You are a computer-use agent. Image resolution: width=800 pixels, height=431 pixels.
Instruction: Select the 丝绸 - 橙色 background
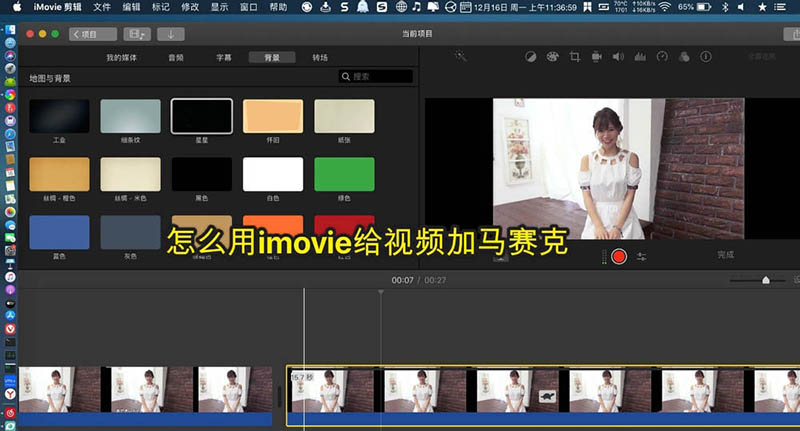point(59,174)
